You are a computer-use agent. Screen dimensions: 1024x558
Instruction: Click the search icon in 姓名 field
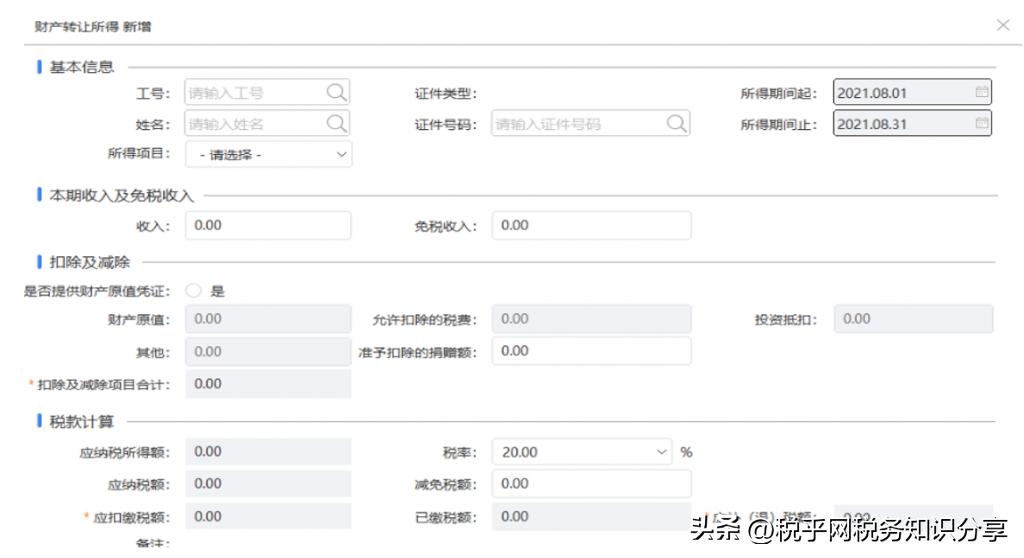point(336,123)
